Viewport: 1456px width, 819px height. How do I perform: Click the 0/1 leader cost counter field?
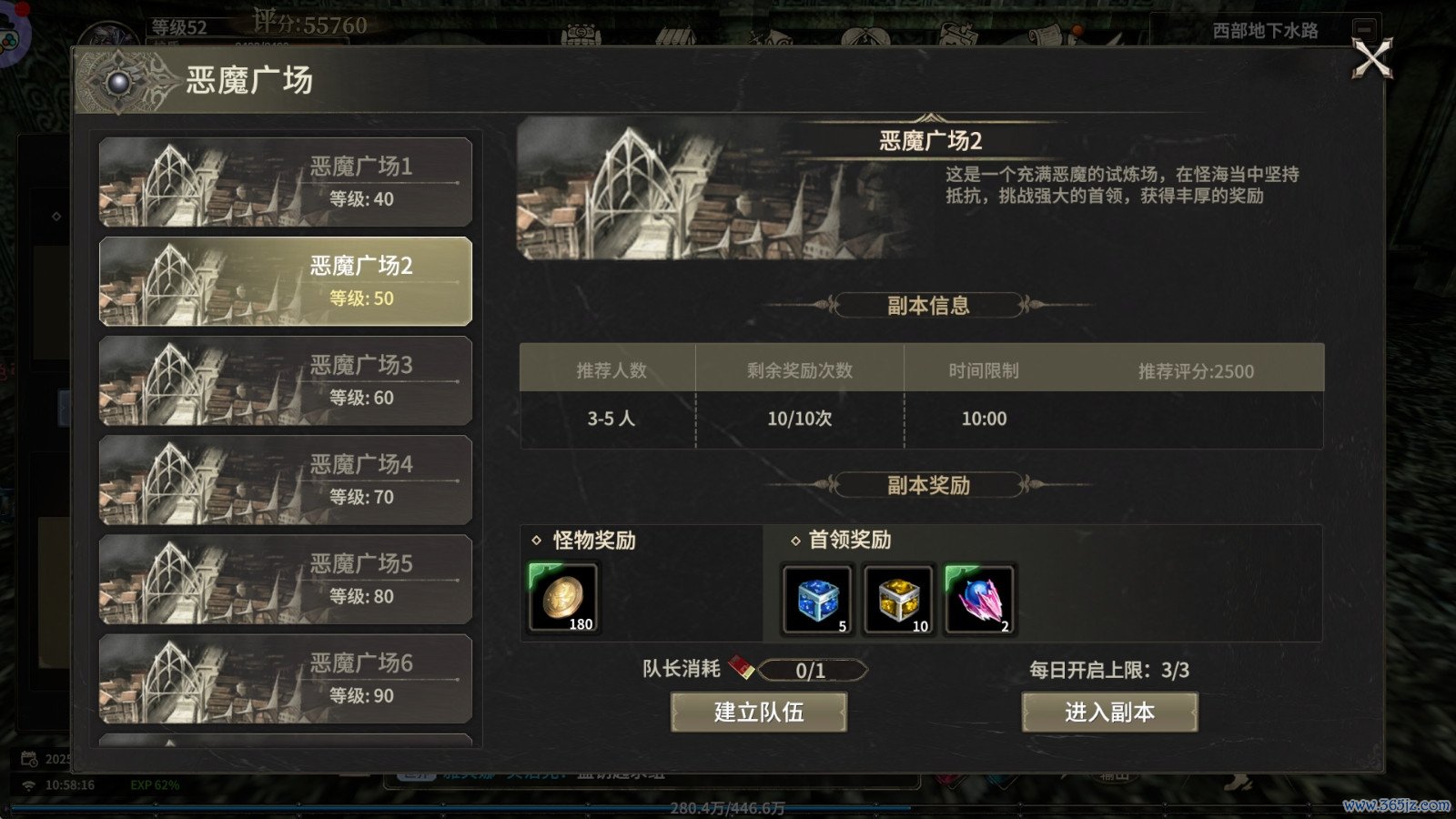pyautogui.click(x=811, y=671)
